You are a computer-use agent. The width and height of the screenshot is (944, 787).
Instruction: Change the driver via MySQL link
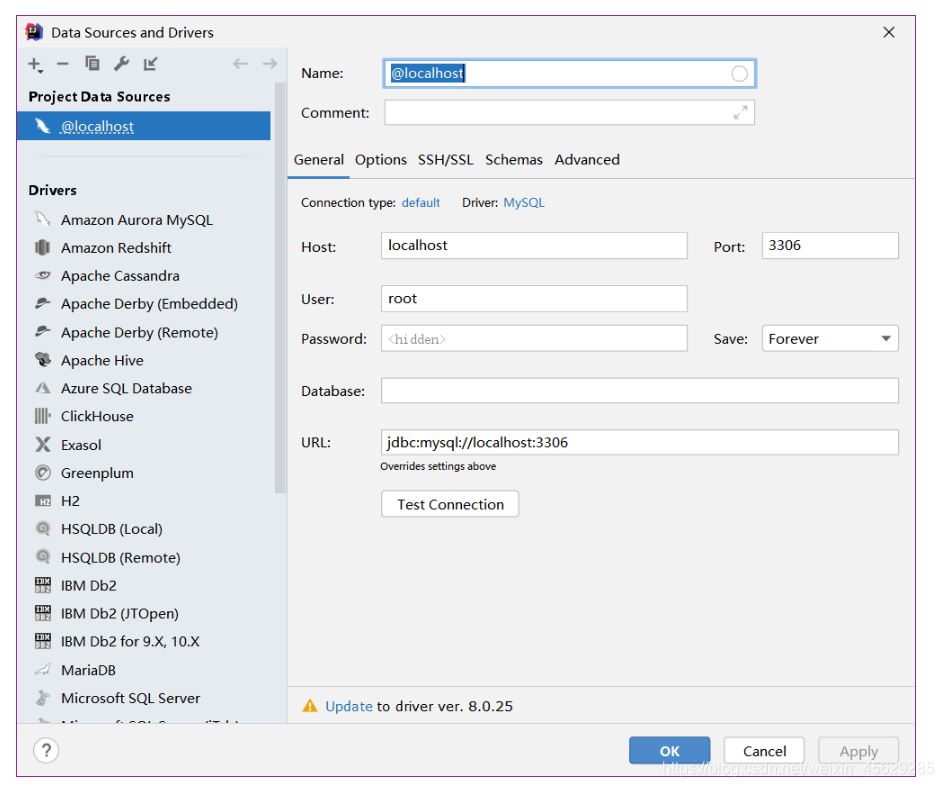[524, 203]
